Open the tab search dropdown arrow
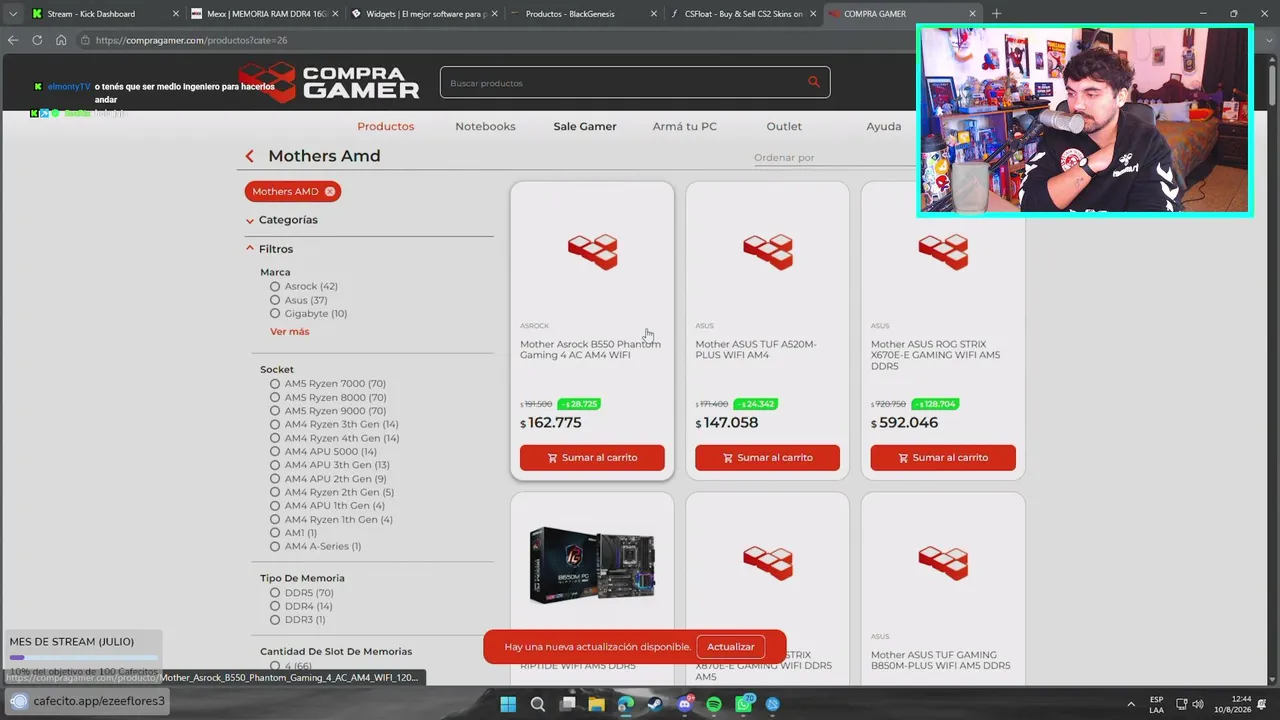This screenshot has height=720, width=1280. [x=13, y=14]
